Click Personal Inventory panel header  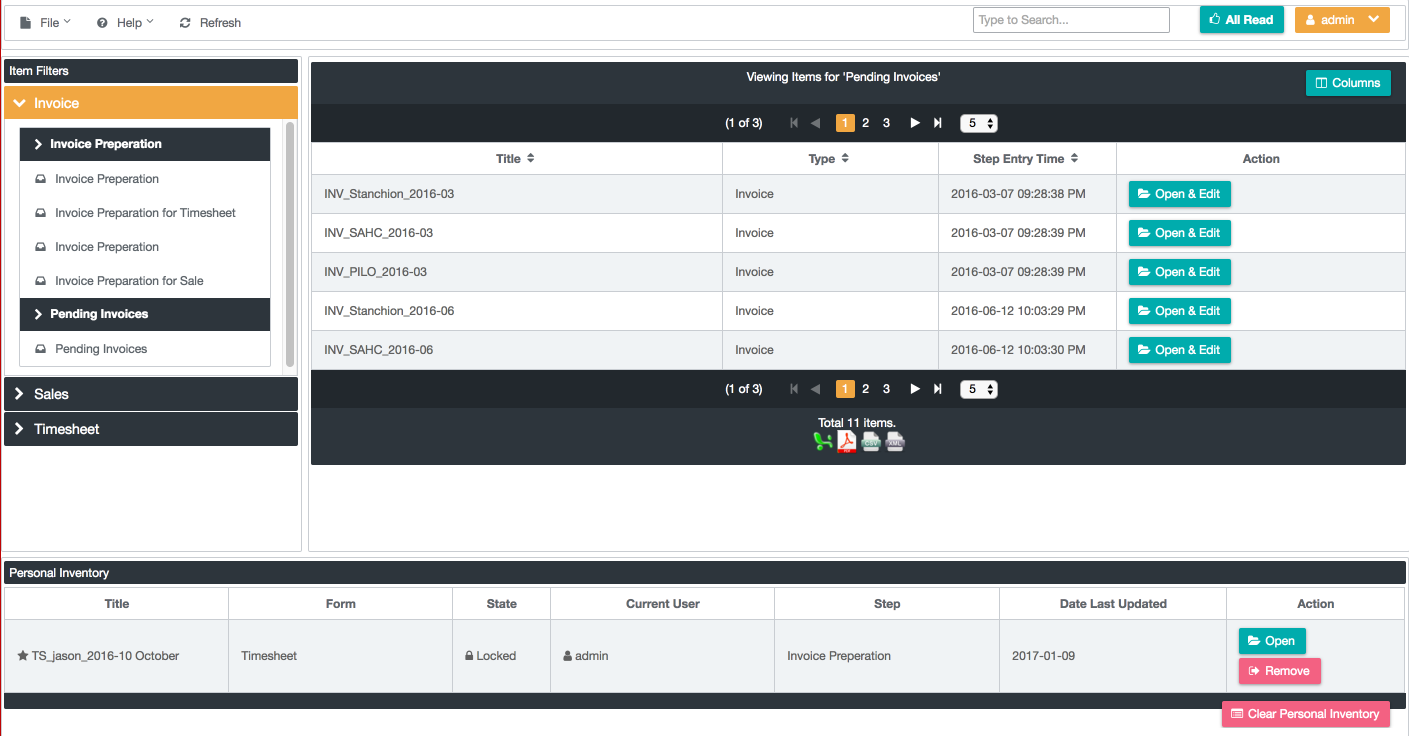tap(705, 573)
